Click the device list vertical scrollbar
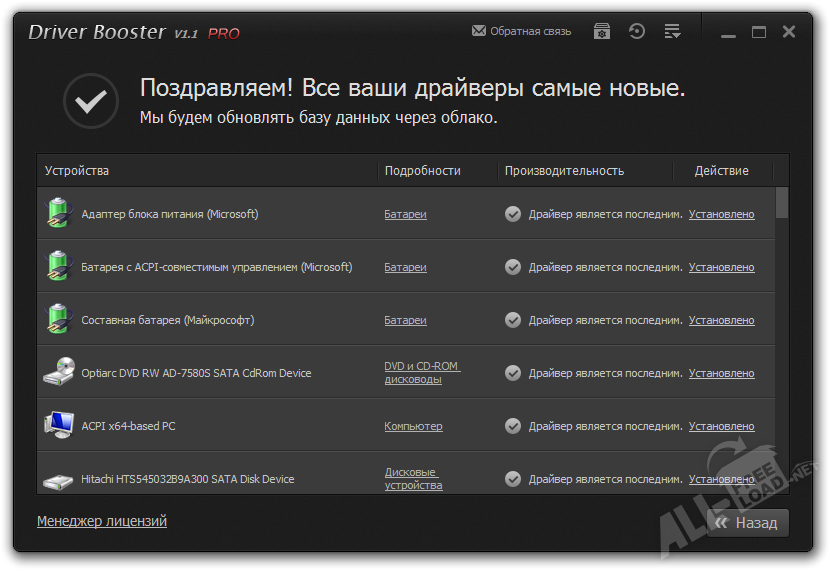Image resolution: width=830 pixels, height=571 pixels. click(782, 340)
